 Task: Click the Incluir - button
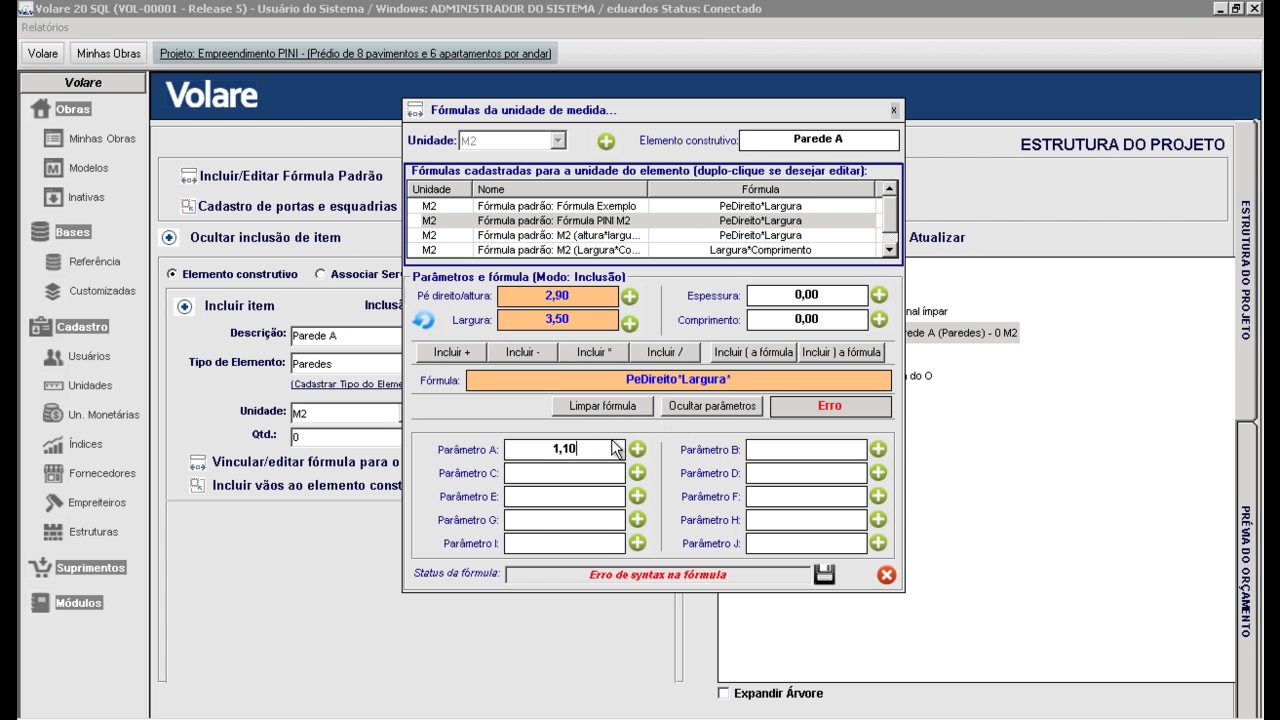(523, 352)
